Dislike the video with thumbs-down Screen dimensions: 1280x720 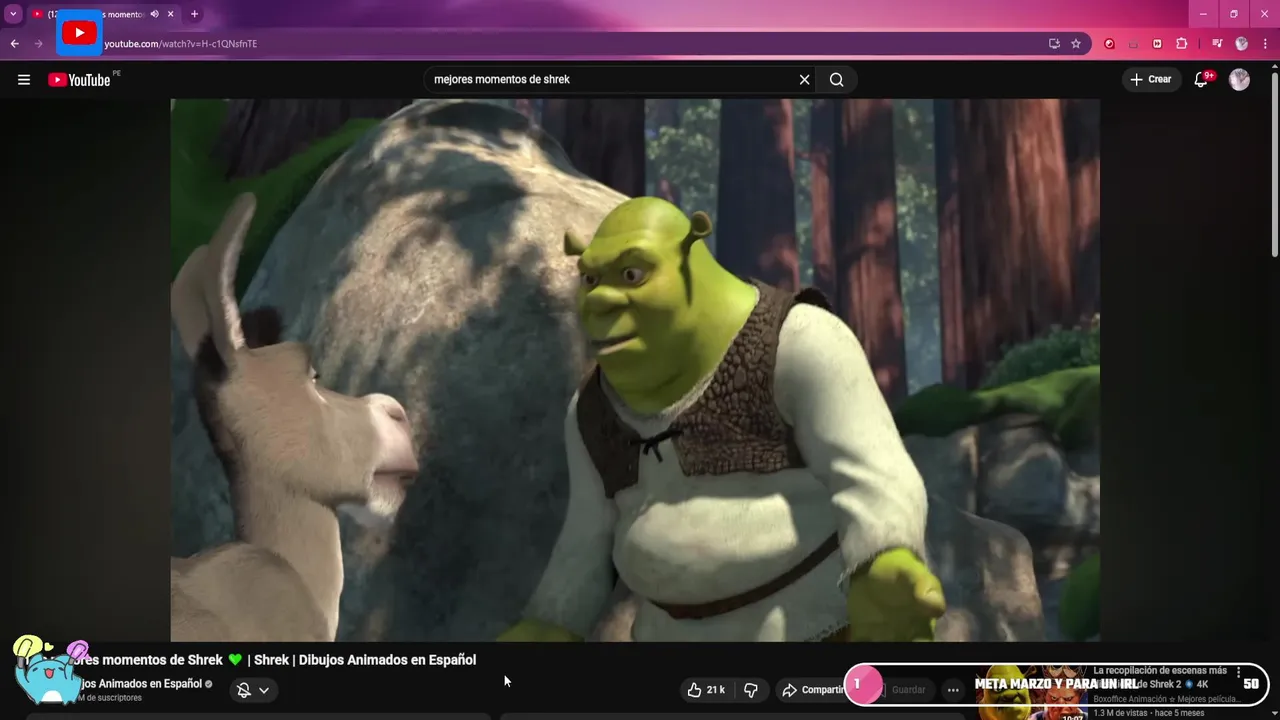coord(751,690)
